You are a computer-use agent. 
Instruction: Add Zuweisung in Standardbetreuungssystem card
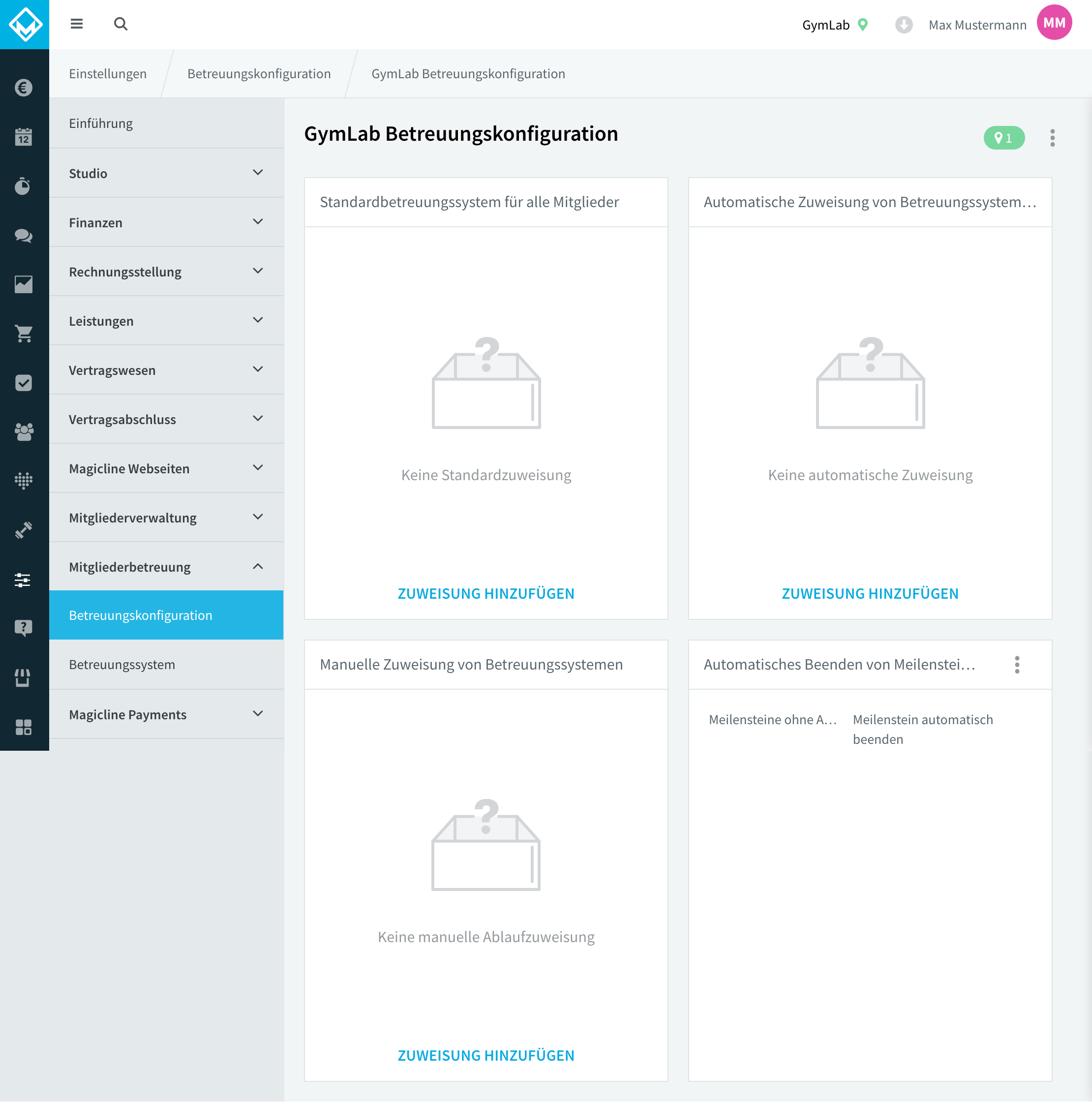[486, 593]
